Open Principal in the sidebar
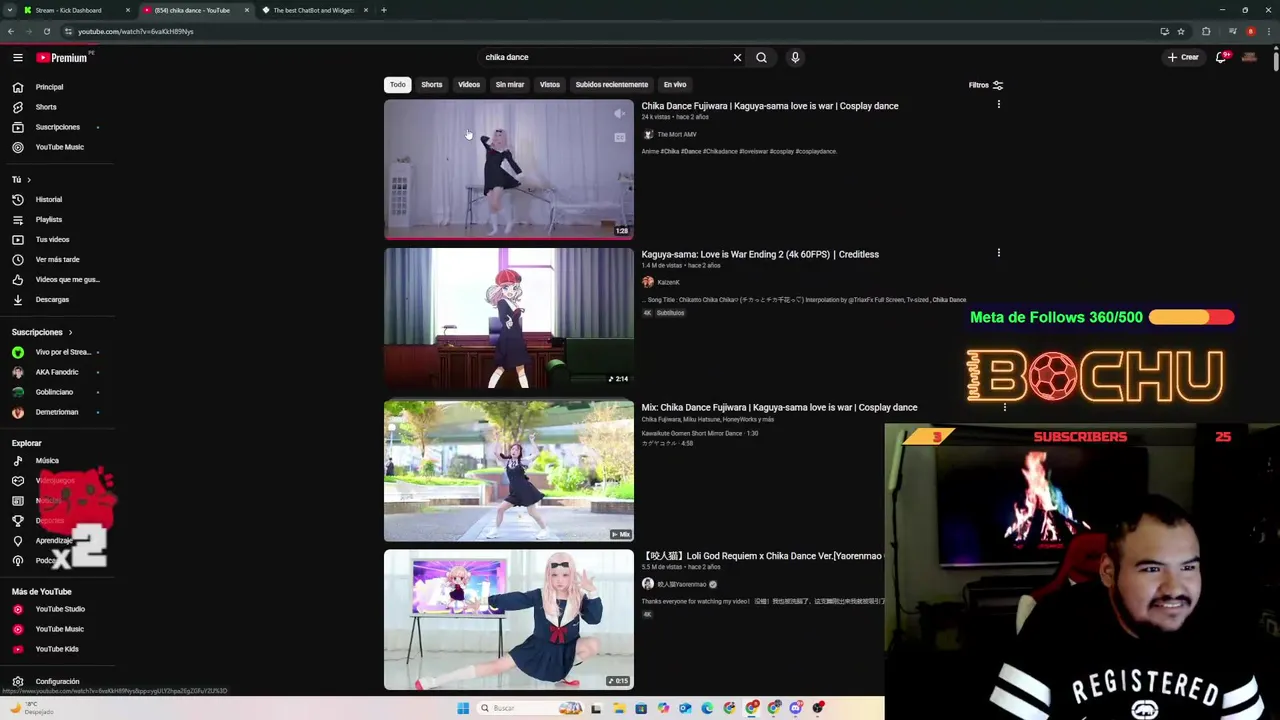This screenshot has width=1280, height=720. point(50,87)
